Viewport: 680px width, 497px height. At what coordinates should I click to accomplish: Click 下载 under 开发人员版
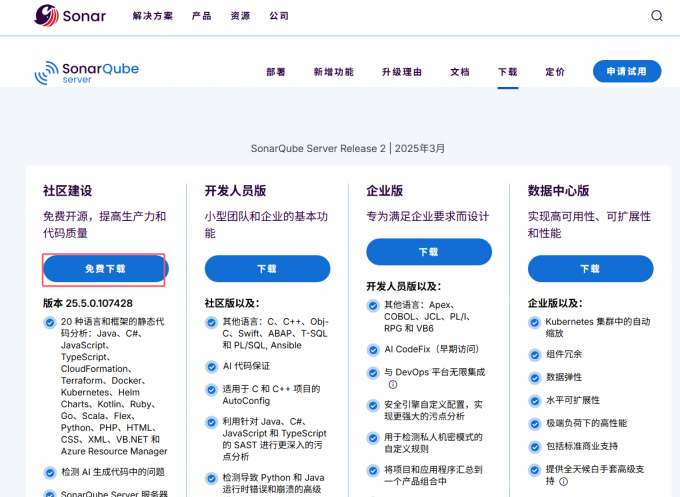pyautogui.click(x=267, y=269)
